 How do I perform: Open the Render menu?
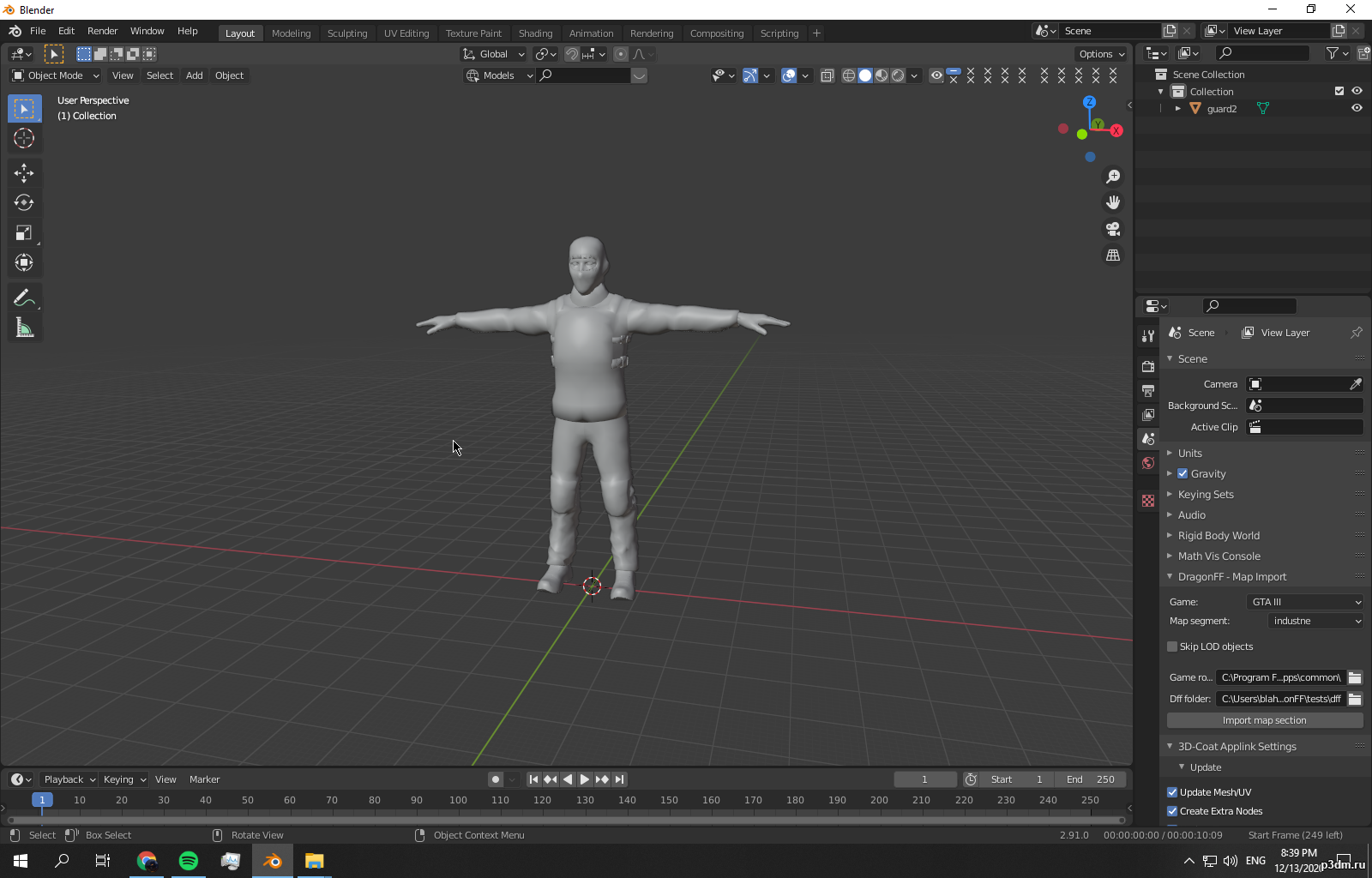102,31
